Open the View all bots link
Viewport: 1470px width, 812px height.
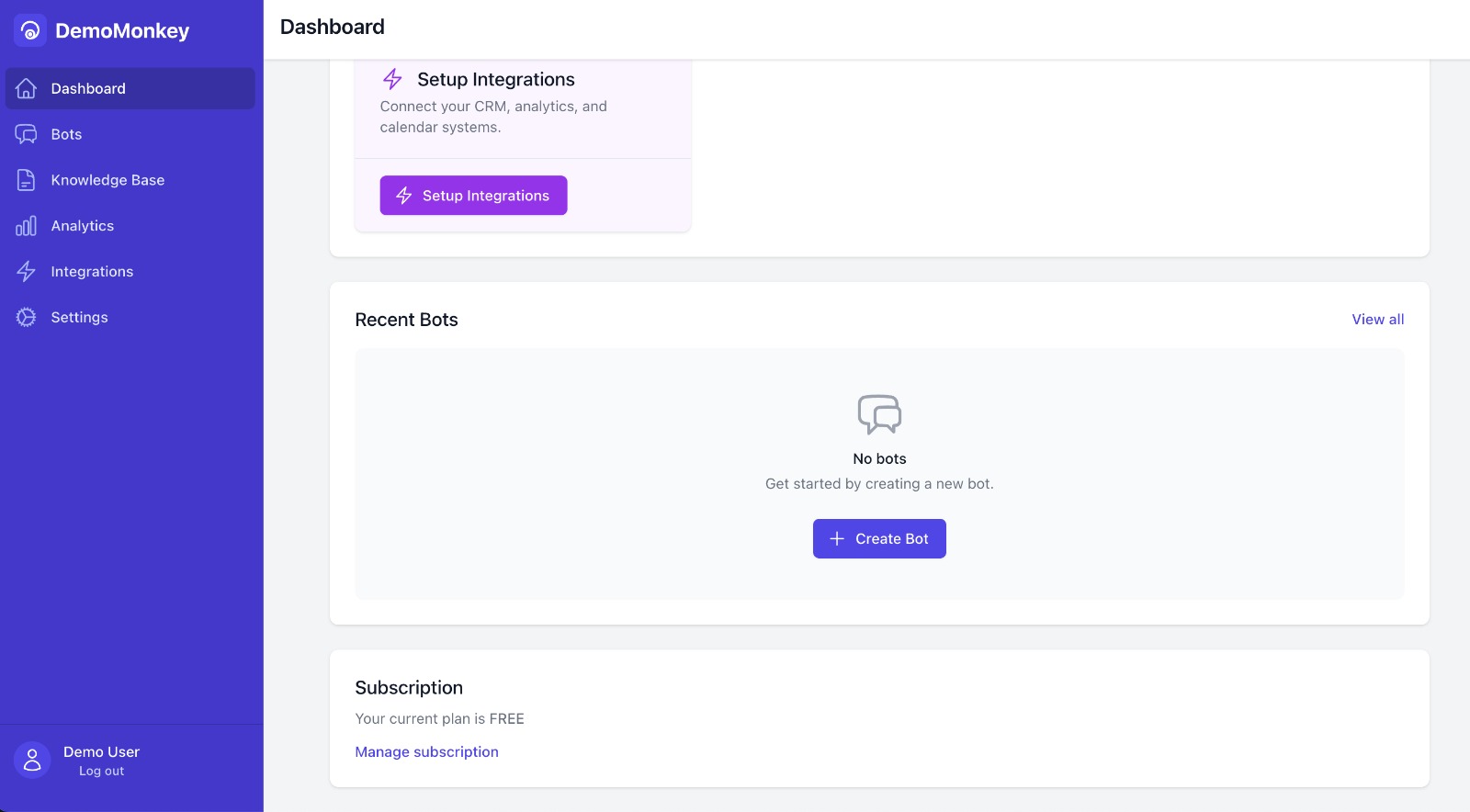(x=1377, y=320)
